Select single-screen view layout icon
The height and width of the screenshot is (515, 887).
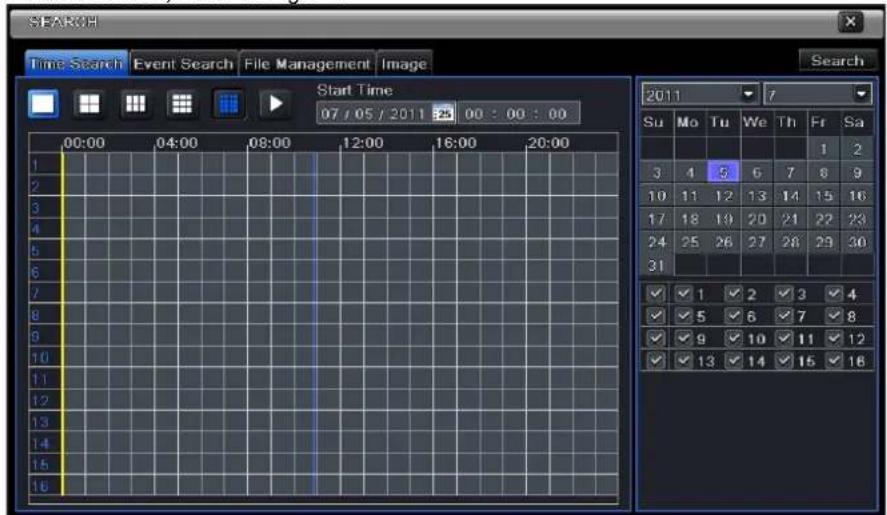click(44, 104)
